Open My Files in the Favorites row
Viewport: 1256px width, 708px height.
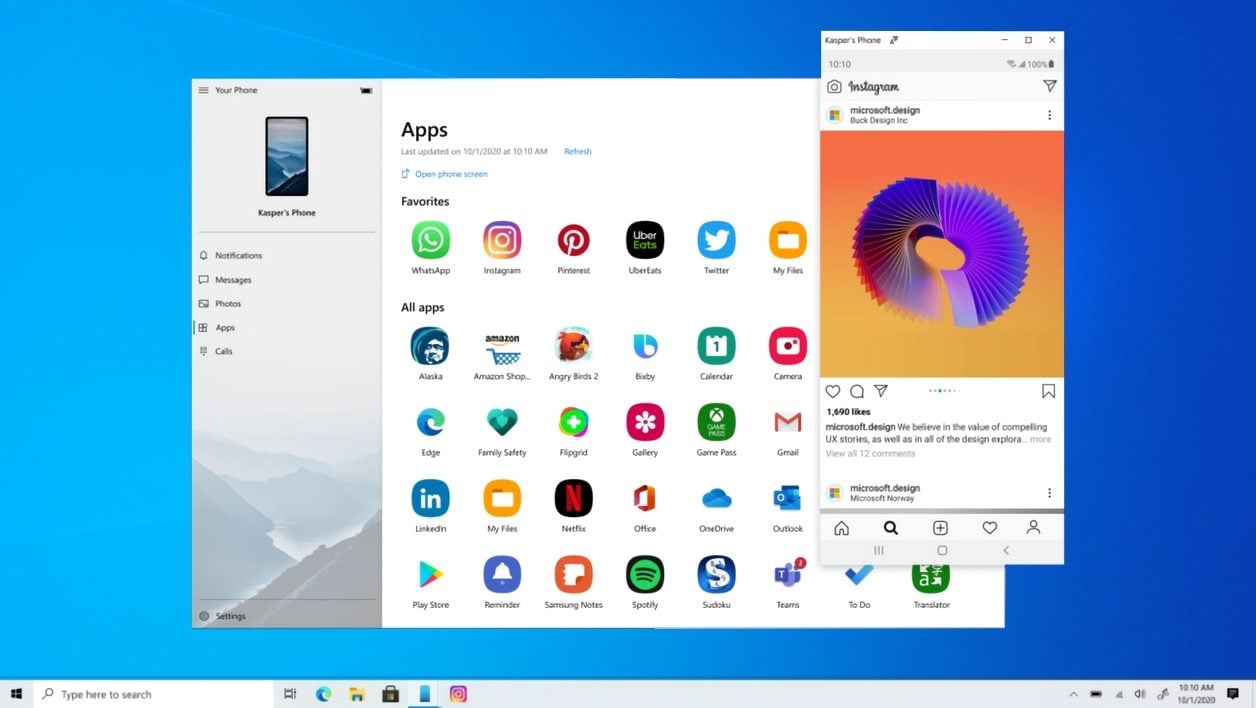[788, 240]
